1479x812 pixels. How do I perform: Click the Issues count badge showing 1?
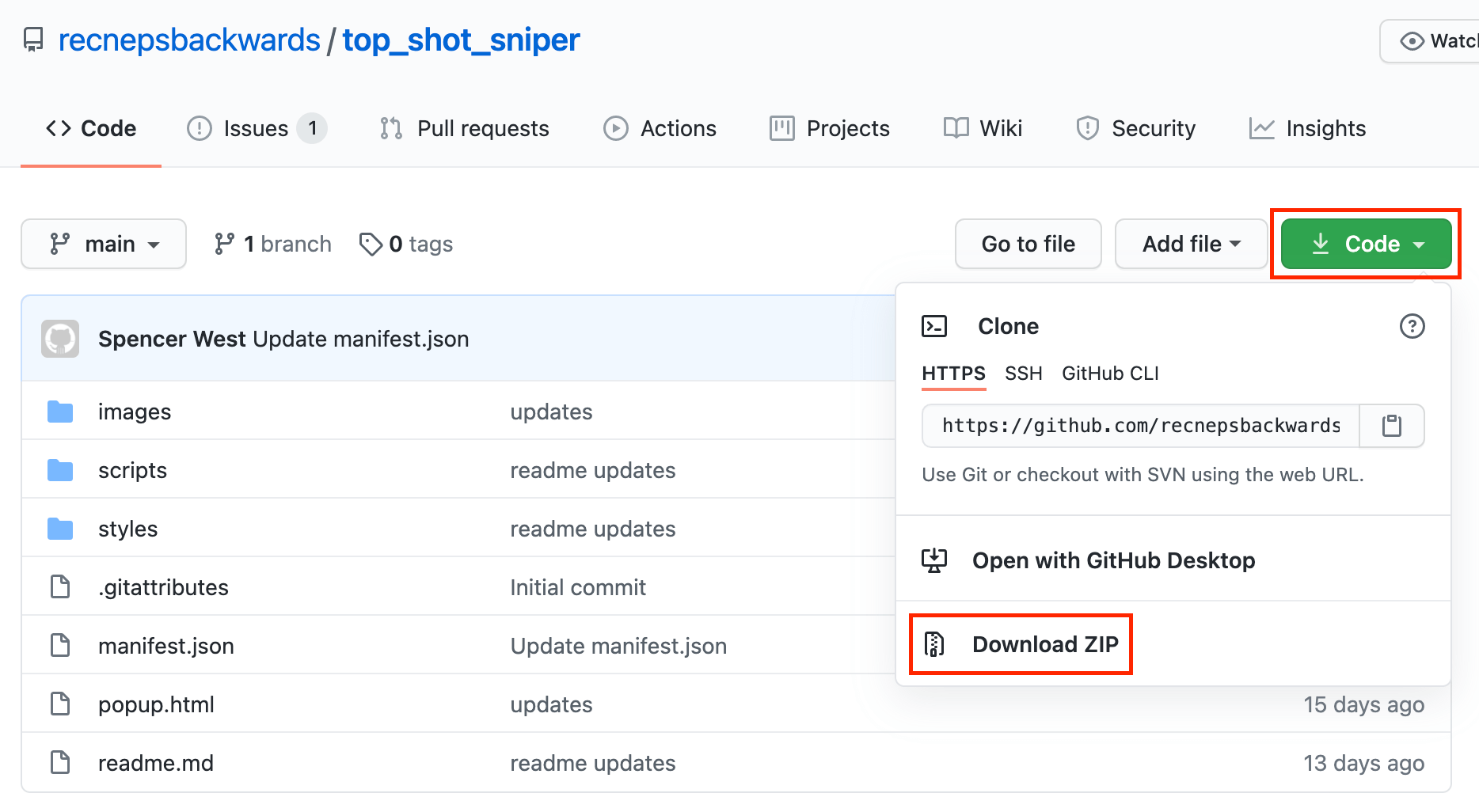313,128
